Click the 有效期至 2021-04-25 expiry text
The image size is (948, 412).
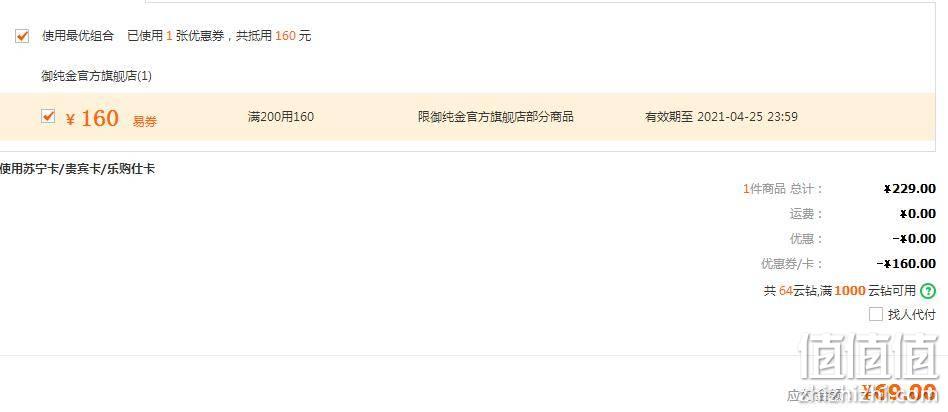click(x=721, y=117)
